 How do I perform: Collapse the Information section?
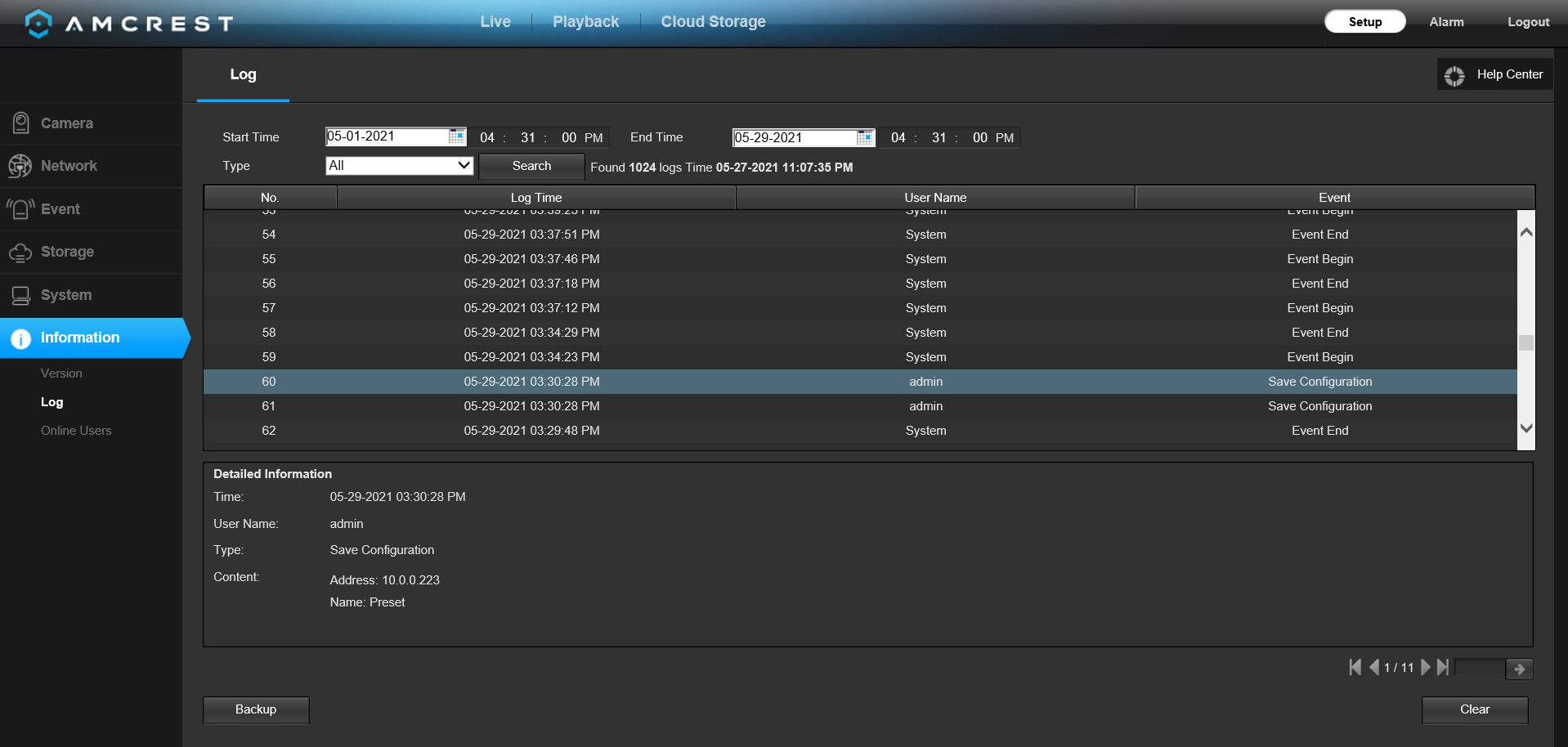94,338
